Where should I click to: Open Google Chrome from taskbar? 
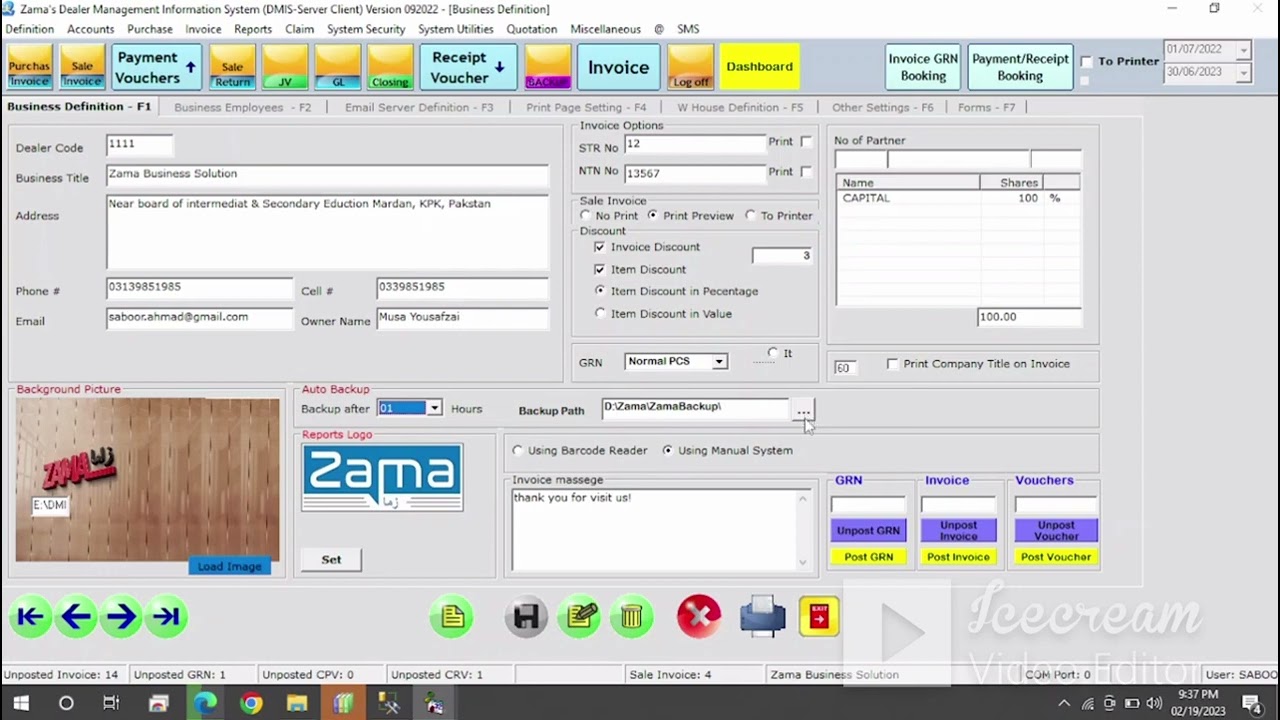coord(251,703)
